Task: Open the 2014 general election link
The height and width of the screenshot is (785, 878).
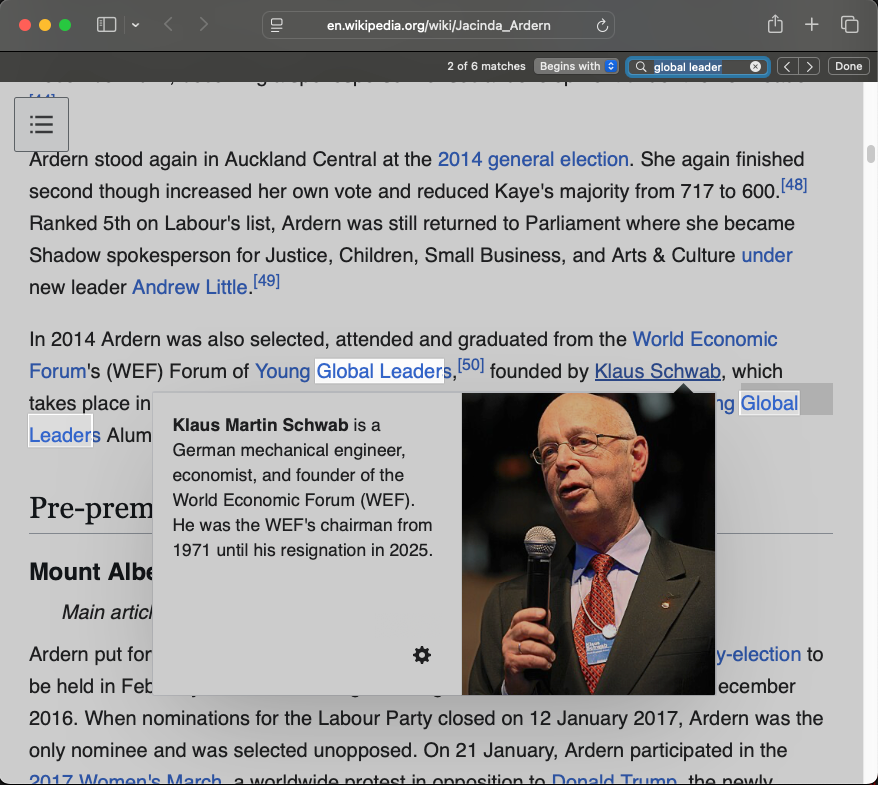Action: 533,159
